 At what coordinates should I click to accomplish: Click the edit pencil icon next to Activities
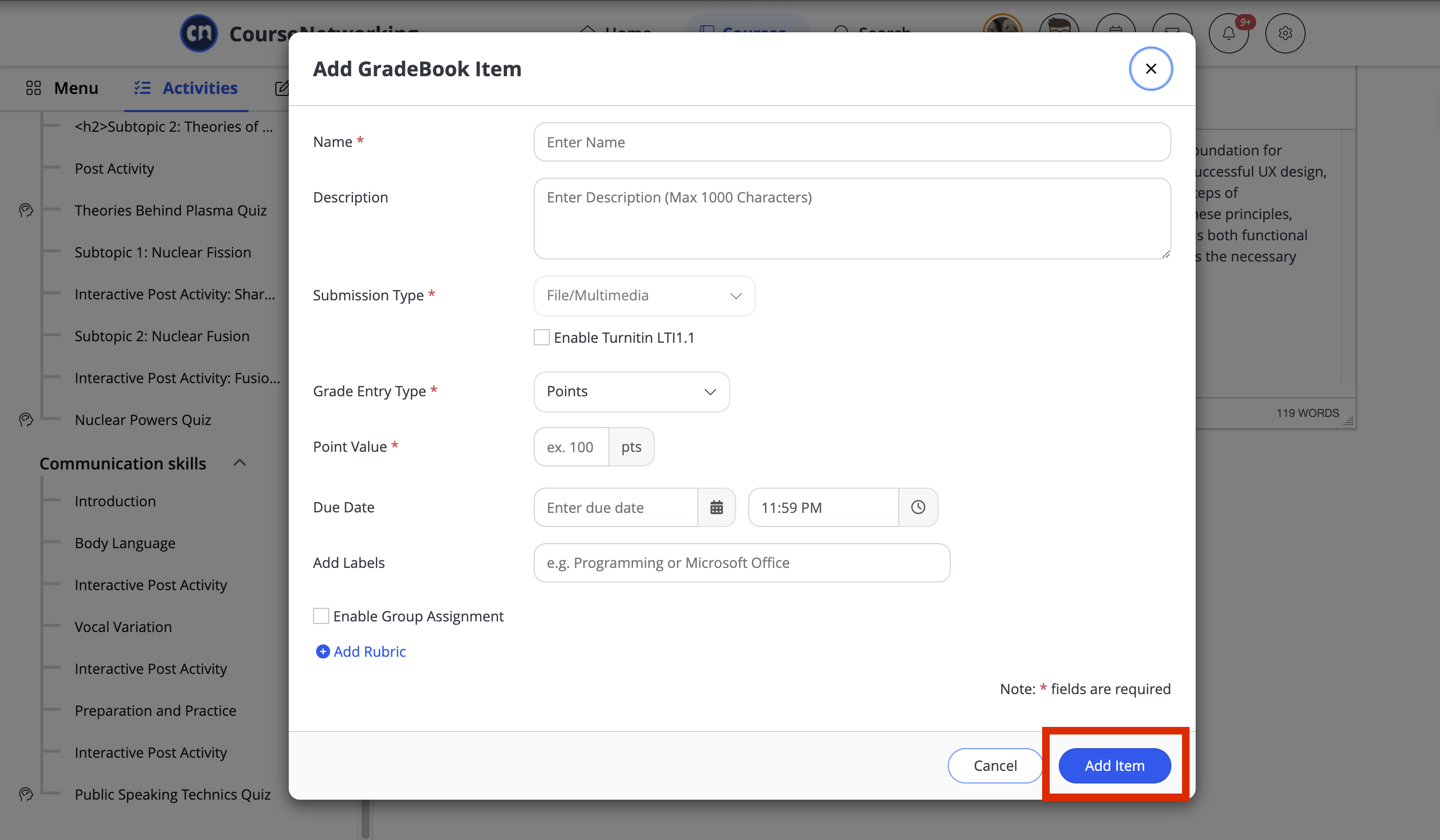282,88
